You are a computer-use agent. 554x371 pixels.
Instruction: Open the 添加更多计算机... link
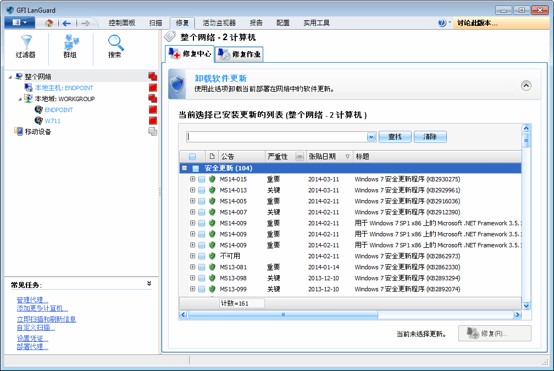pyautogui.click(x=42, y=308)
